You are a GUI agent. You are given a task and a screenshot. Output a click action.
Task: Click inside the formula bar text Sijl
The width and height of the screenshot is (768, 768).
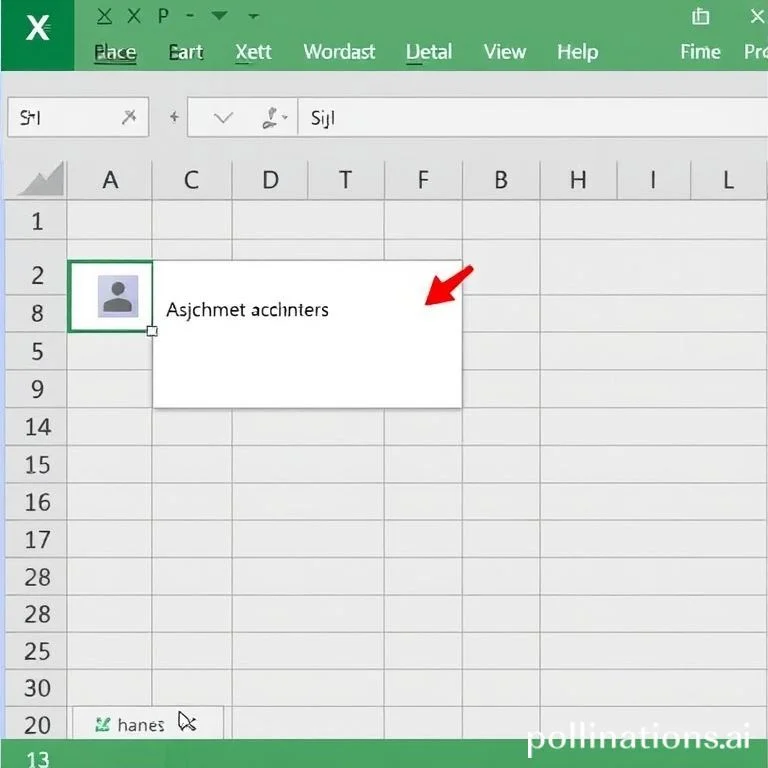323,119
